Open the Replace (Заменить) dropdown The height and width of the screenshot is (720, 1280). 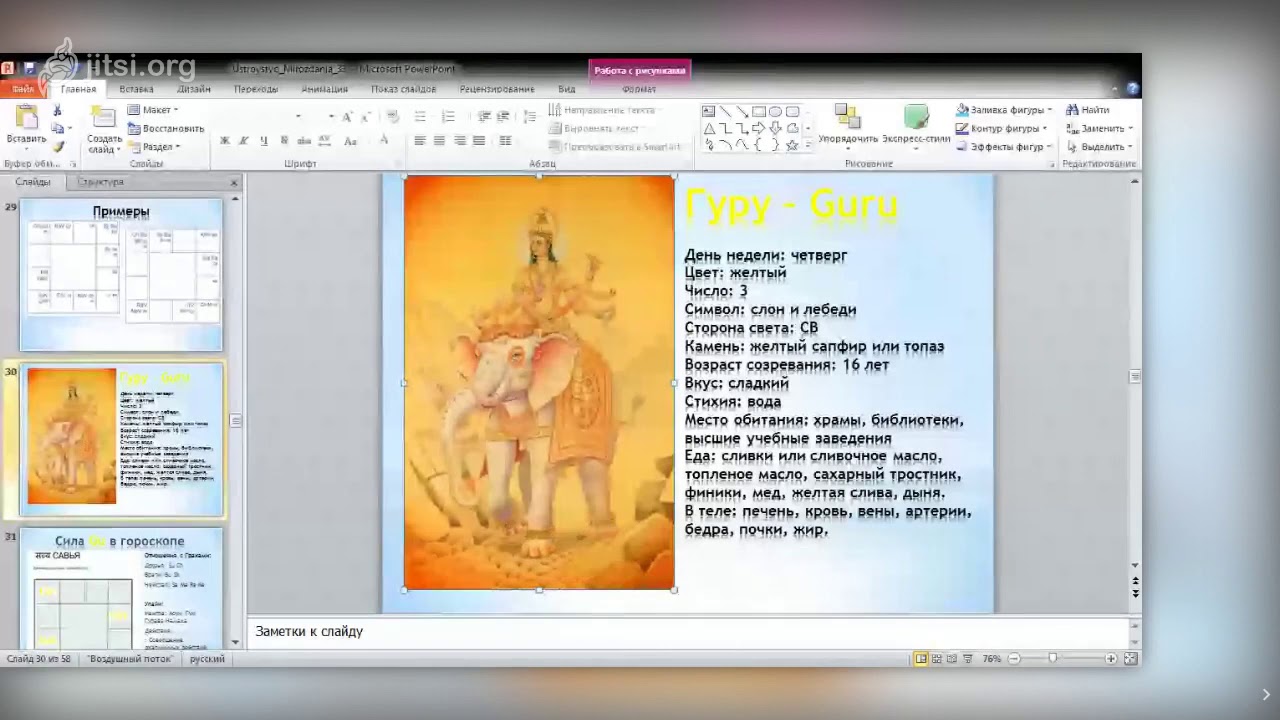coord(1099,128)
